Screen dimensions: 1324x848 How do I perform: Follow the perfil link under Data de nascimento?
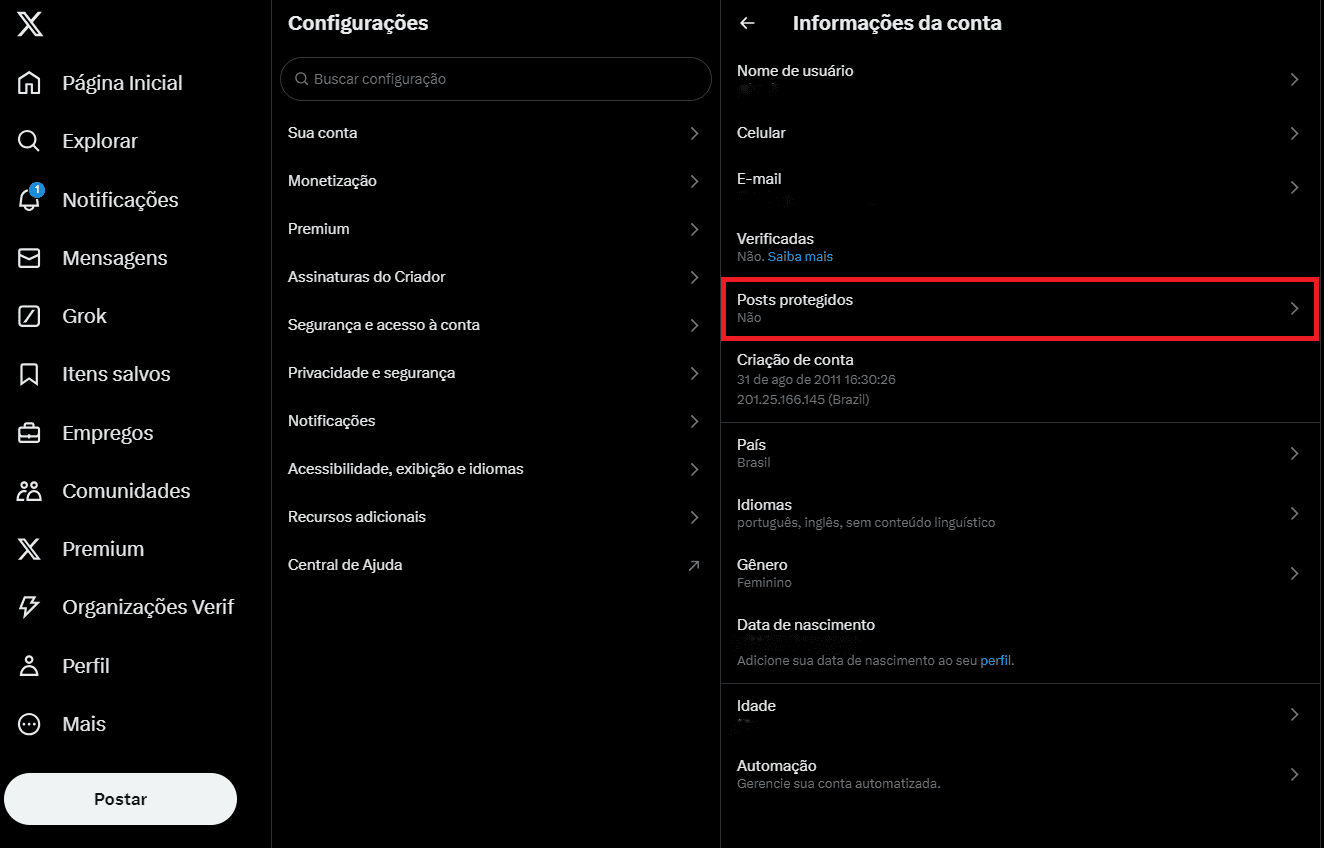click(x=996, y=661)
